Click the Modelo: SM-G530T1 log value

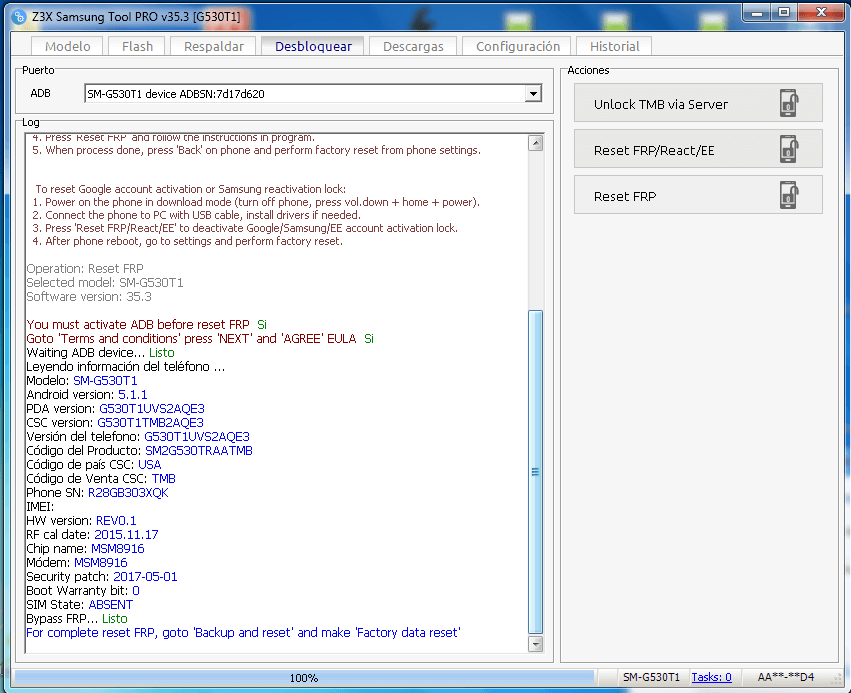click(x=105, y=381)
